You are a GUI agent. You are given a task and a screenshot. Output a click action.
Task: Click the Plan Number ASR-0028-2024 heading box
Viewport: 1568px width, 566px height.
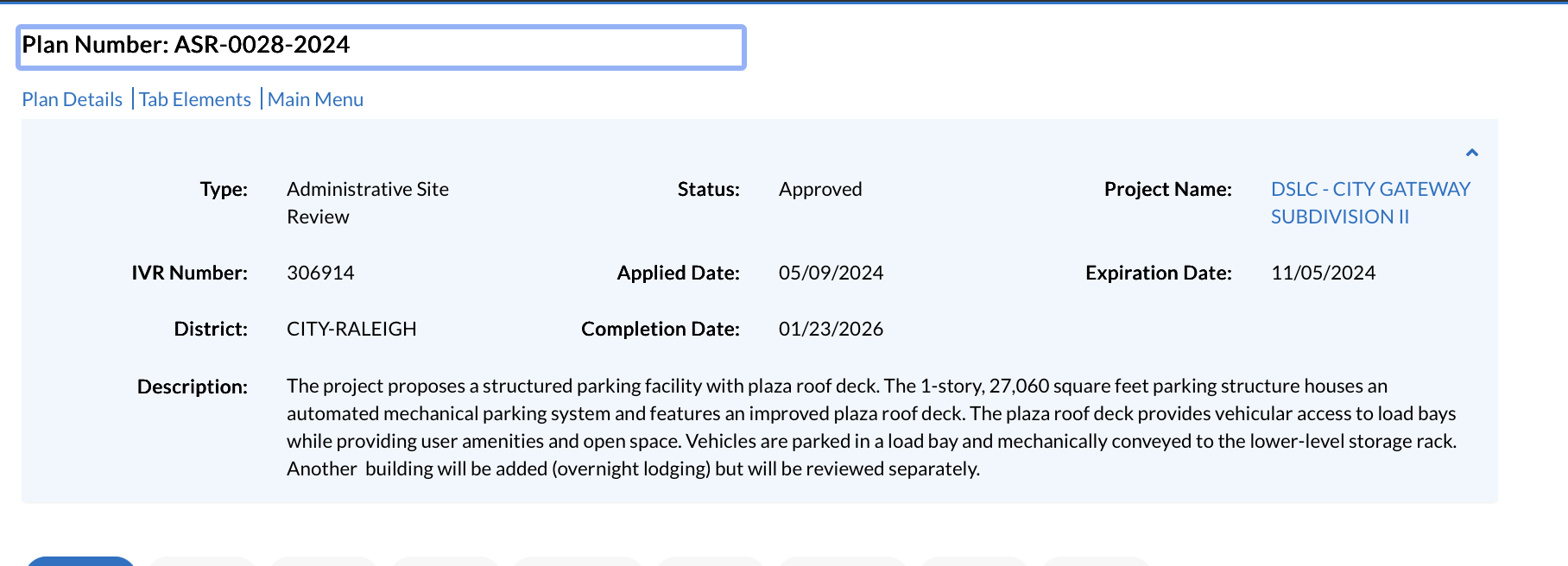pos(381,47)
